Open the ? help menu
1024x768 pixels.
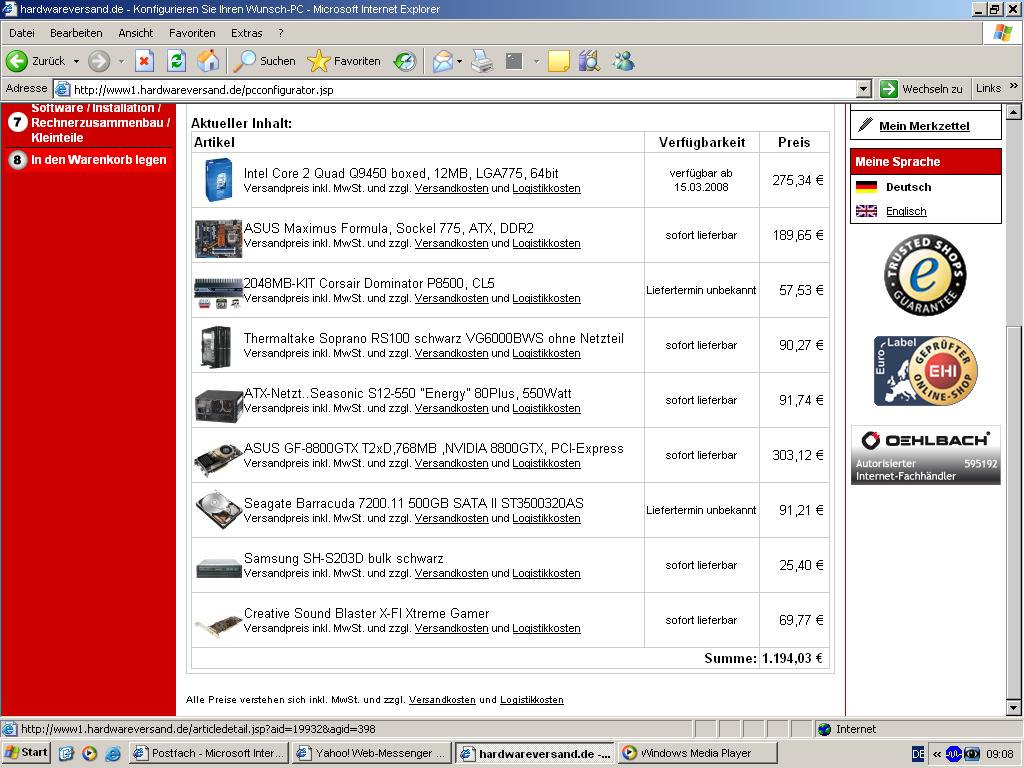(281, 33)
